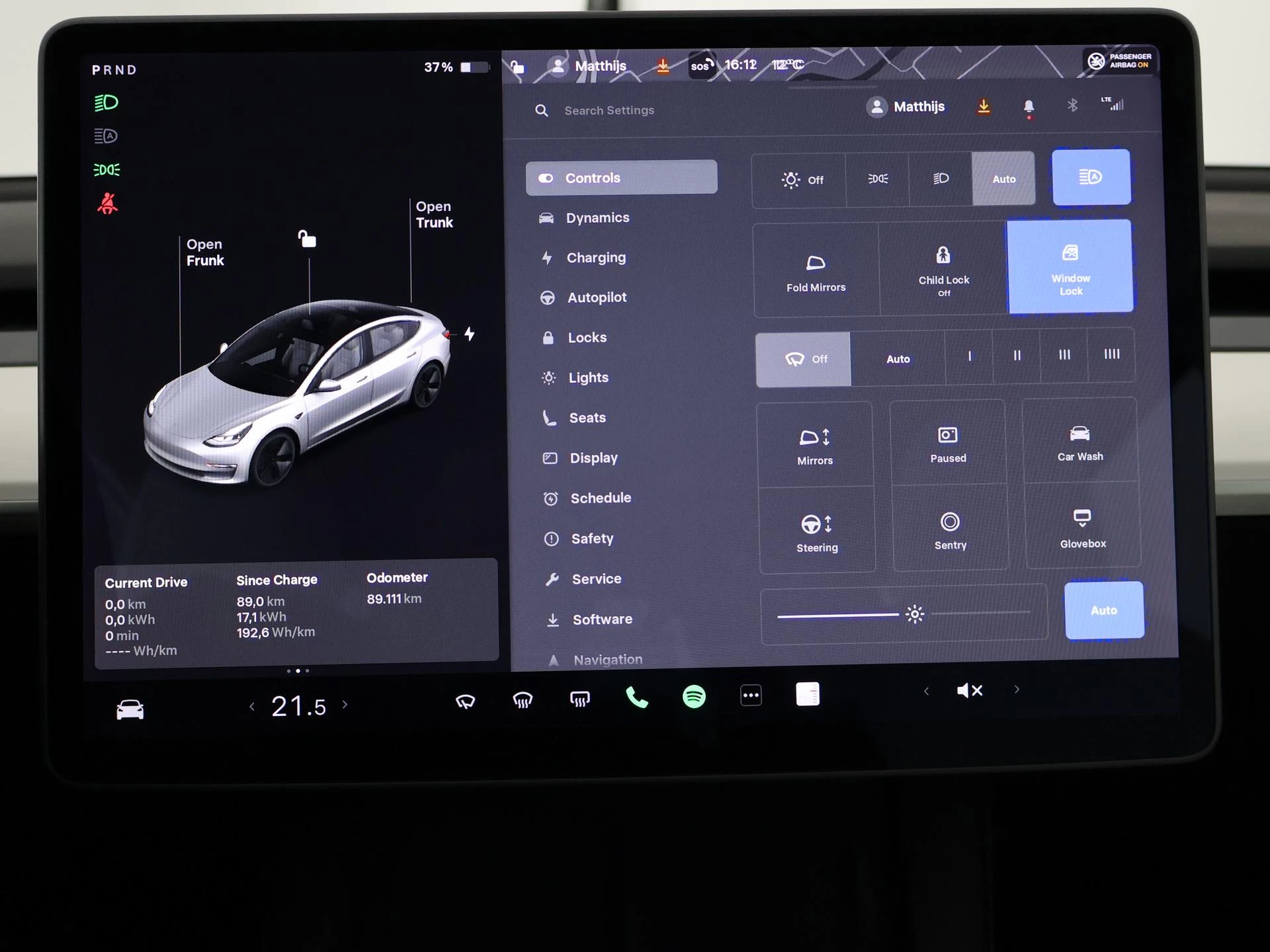Open the Bluetooth settings icon
The image size is (1270, 952).
[1072, 106]
